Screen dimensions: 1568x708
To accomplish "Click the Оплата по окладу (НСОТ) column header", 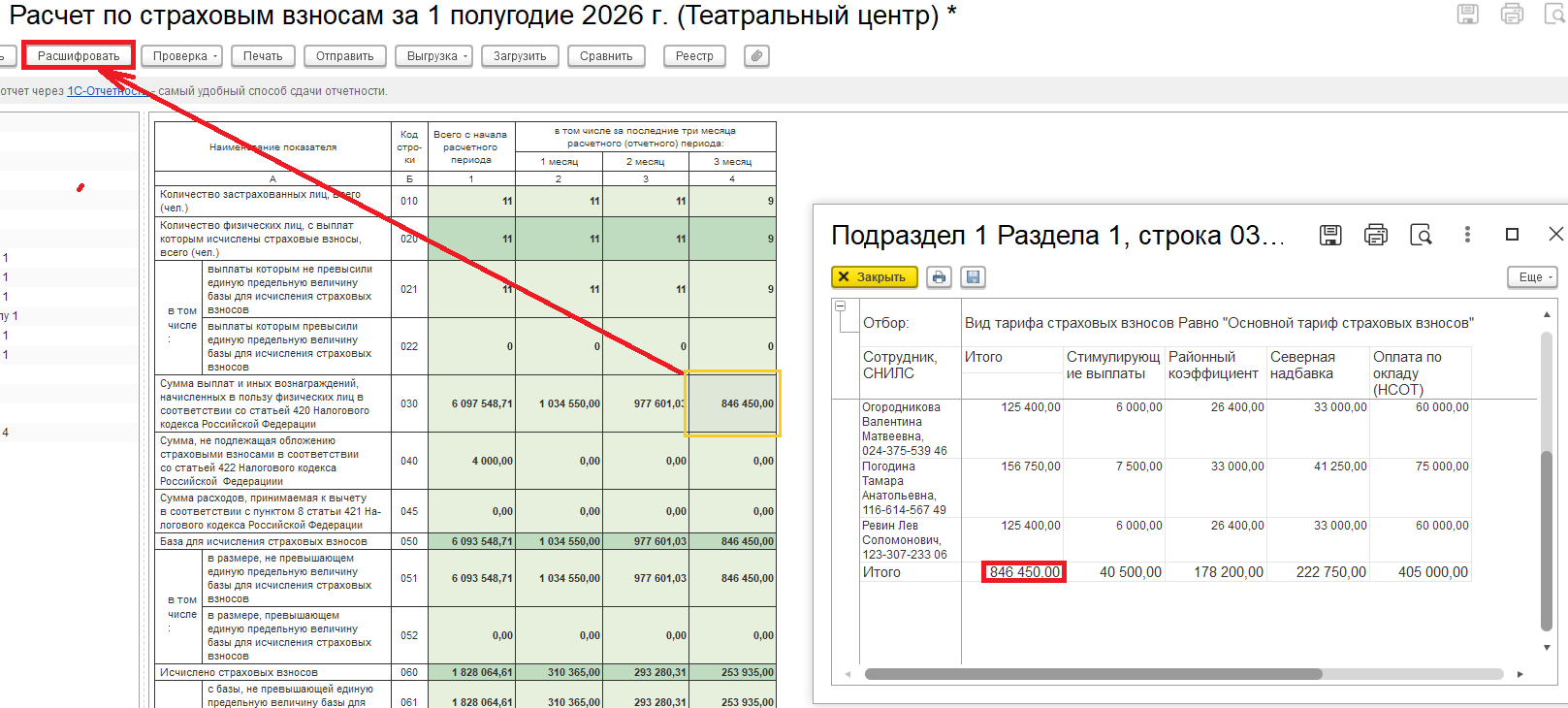I will coord(1421,373).
